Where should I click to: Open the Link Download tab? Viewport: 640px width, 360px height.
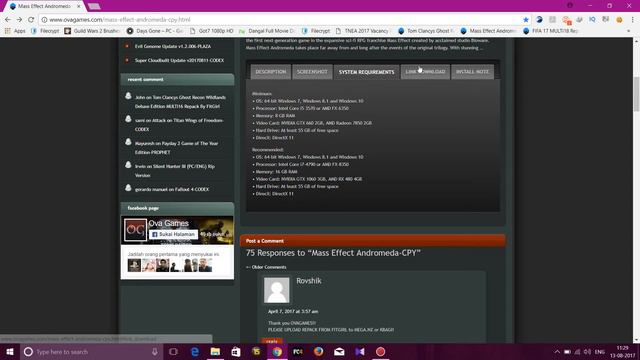[x=425, y=72]
